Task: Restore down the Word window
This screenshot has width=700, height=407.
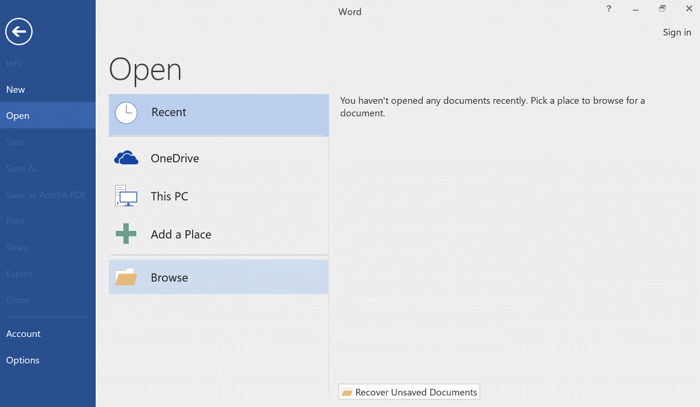Action: 662,9
